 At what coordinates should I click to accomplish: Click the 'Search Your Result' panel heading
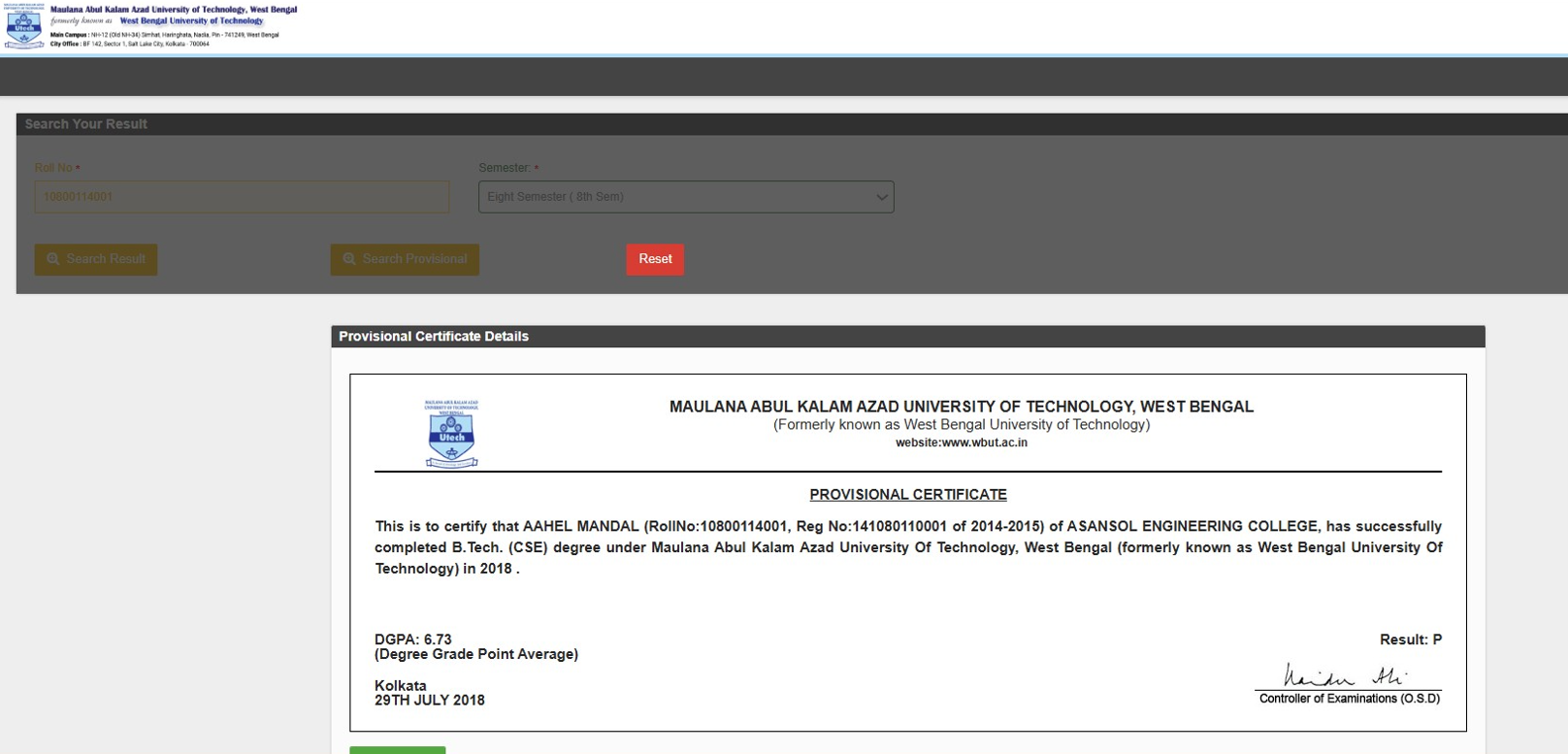click(x=86, y=124)
